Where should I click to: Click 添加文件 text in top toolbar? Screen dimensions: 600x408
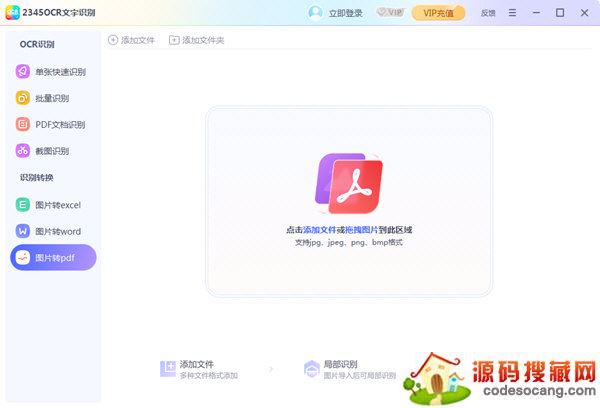pyautogui.click(x=138, y=40)
